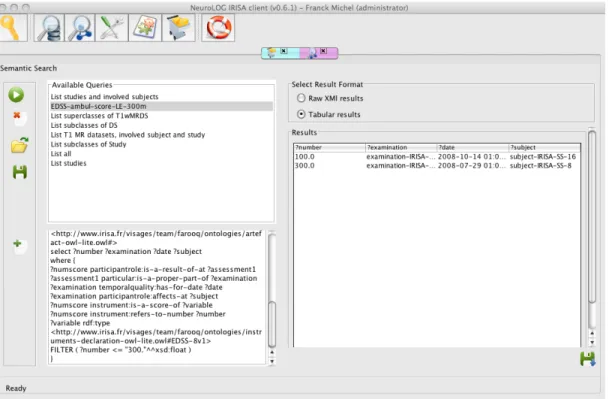Select result cell '100.0'
Image resolution: width=609 pixels, height=399 pixels.
click(329, 157)
